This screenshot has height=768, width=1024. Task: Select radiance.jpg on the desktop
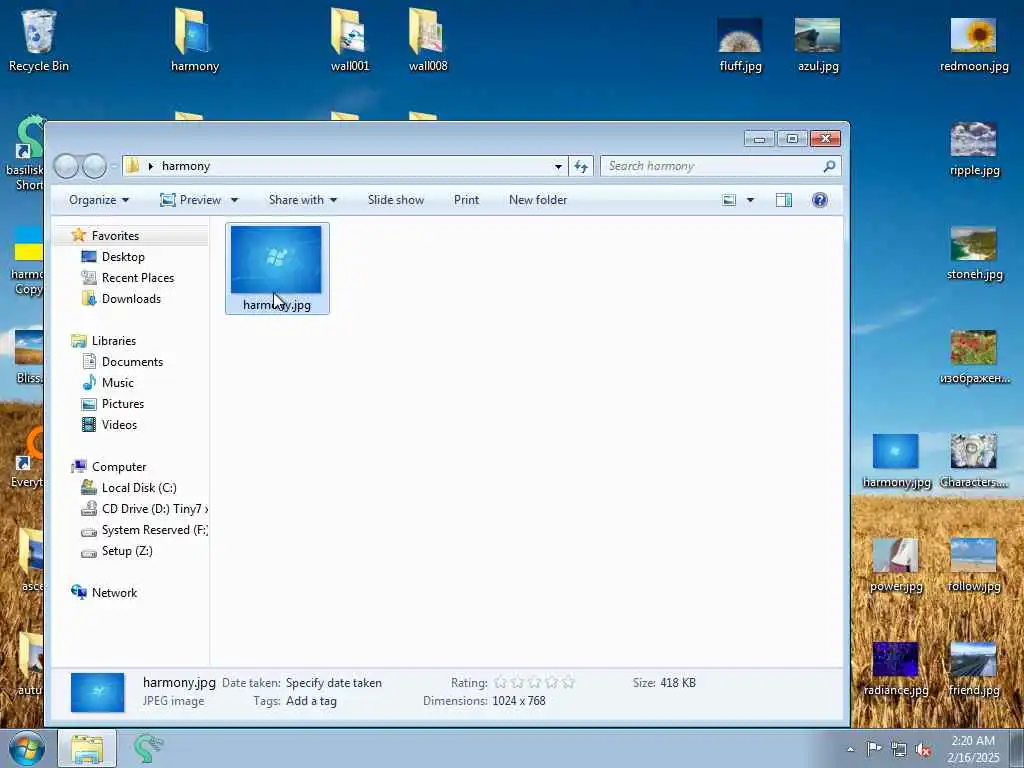click(x=896, y=669)
